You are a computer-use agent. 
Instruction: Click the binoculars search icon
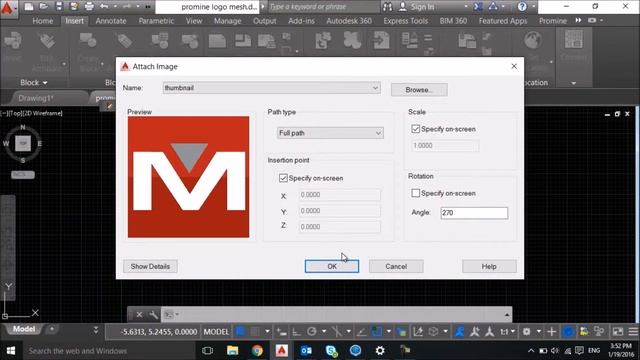click(x=387, y=7)
